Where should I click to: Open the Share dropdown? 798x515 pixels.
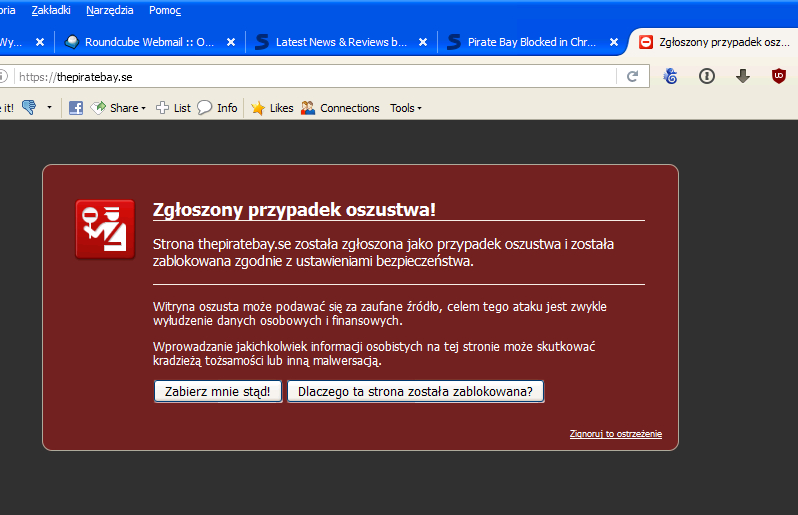coord(119,108)
